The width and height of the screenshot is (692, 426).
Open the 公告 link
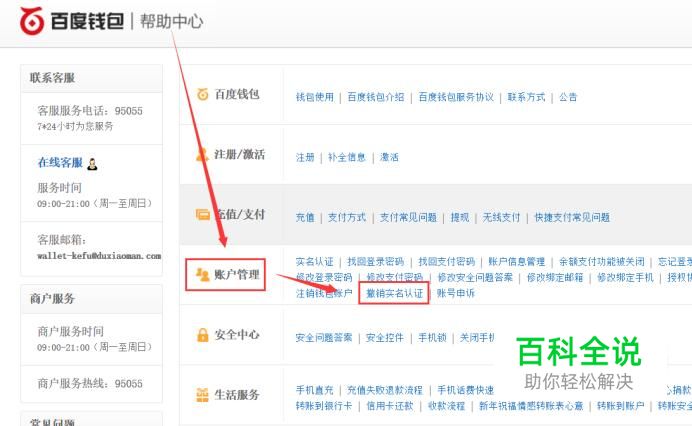click(x=568, y=97)
